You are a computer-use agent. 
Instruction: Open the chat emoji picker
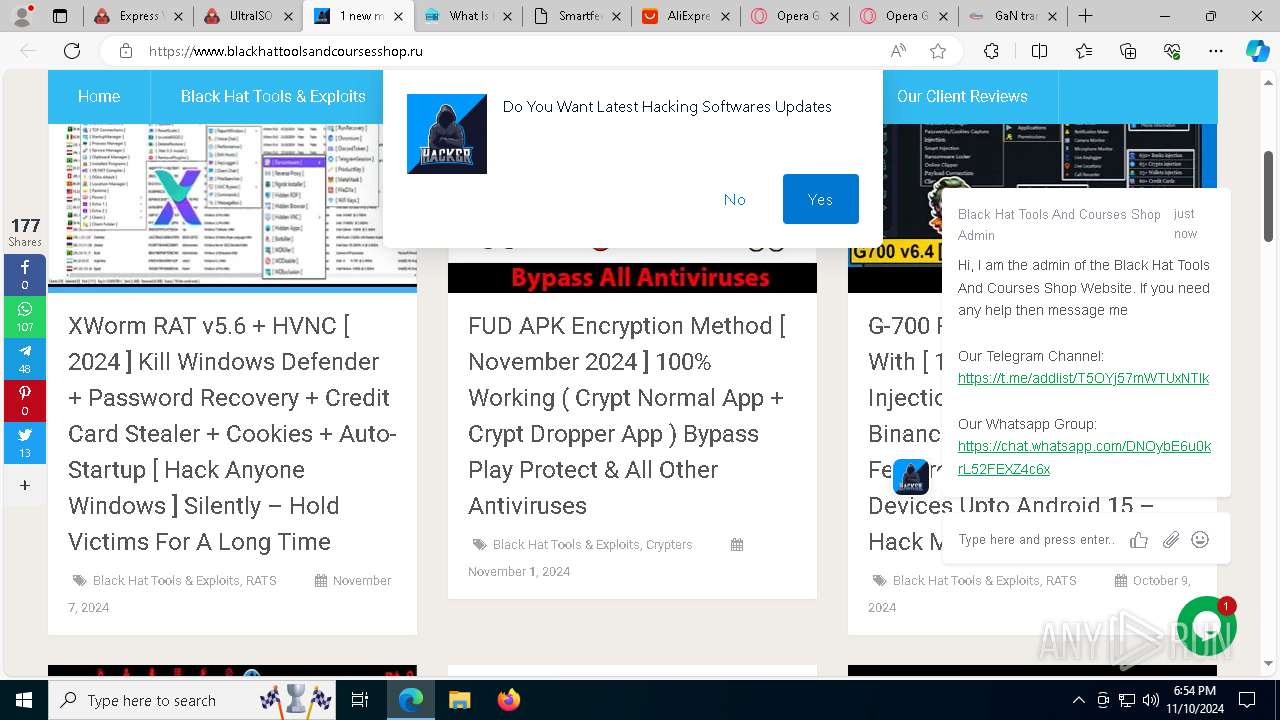click(x=1200, y=540)
